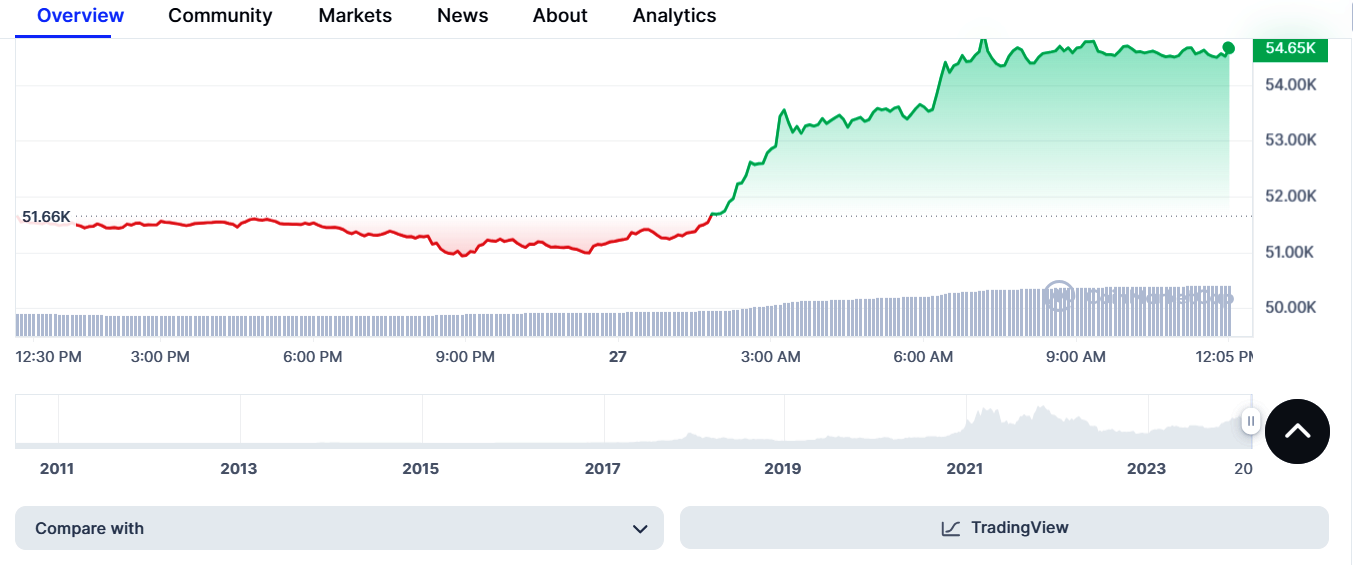Image resolution: width=1353 pixels, height=565 pixels.
Task: Expand the Compare with dropdown chevron
Action: point(640,529)
